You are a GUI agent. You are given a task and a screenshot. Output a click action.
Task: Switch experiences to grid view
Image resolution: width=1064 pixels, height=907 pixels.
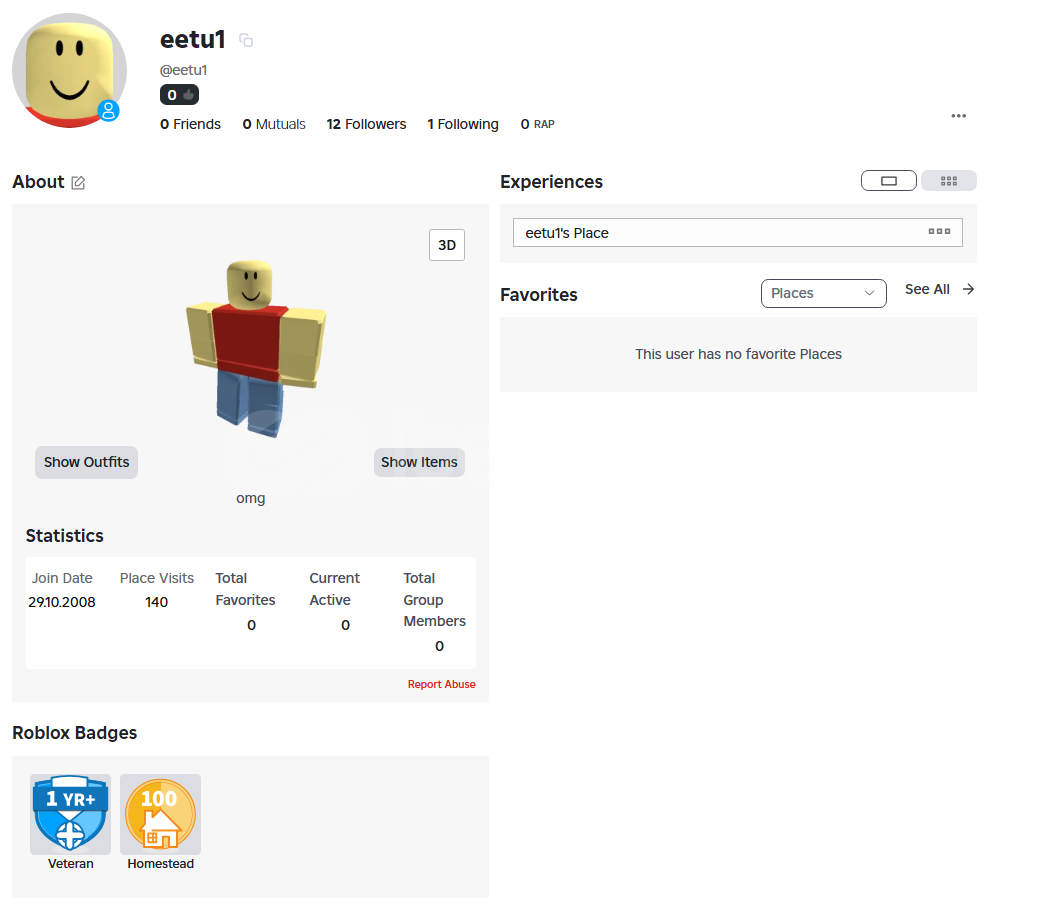[x=949, y=180]
